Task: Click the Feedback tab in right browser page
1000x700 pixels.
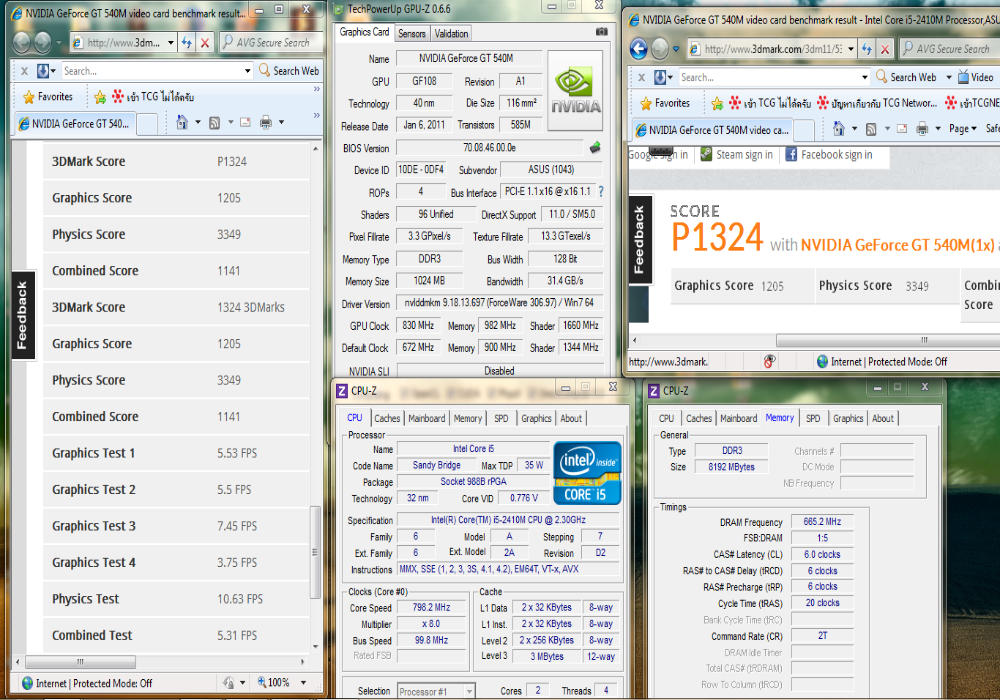Action: pos(638,240)
